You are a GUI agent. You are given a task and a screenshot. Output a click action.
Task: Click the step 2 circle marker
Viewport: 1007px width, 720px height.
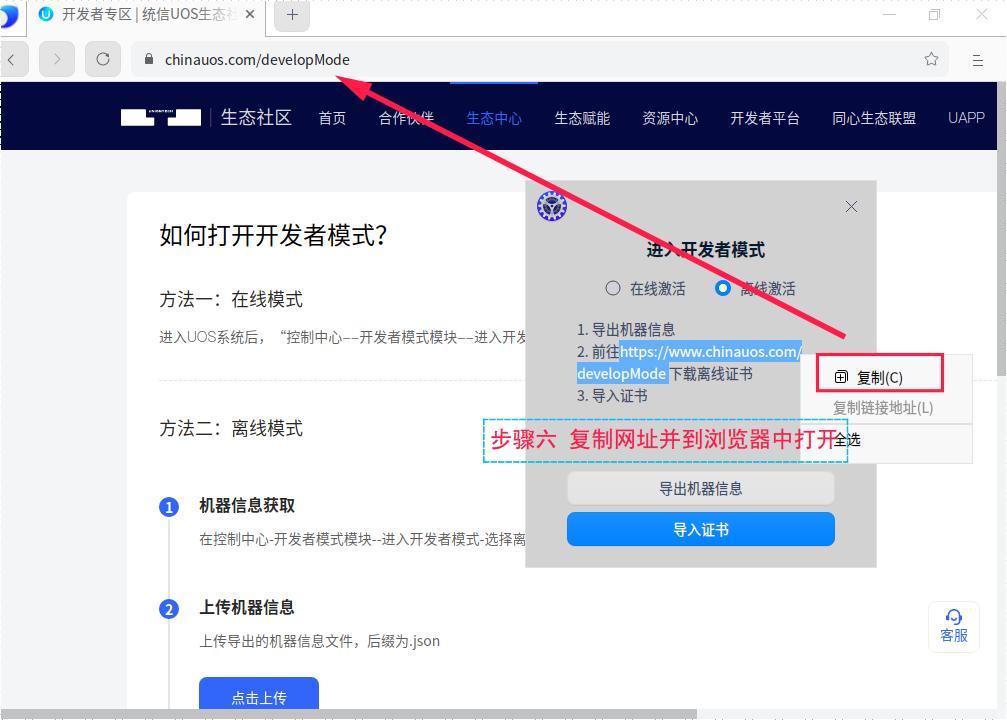tap(169, 609)
